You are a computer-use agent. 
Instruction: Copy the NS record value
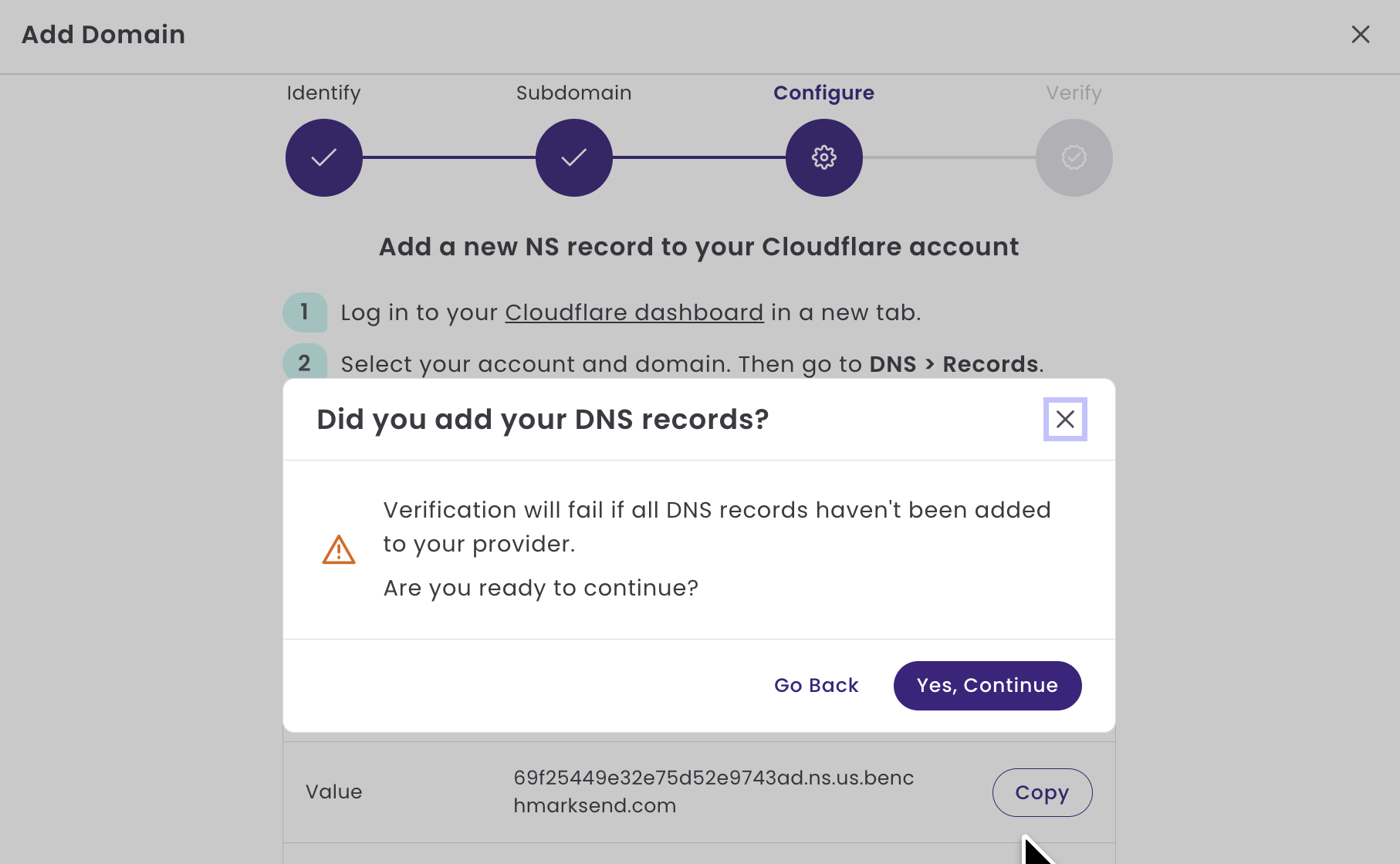[1042, 792]
